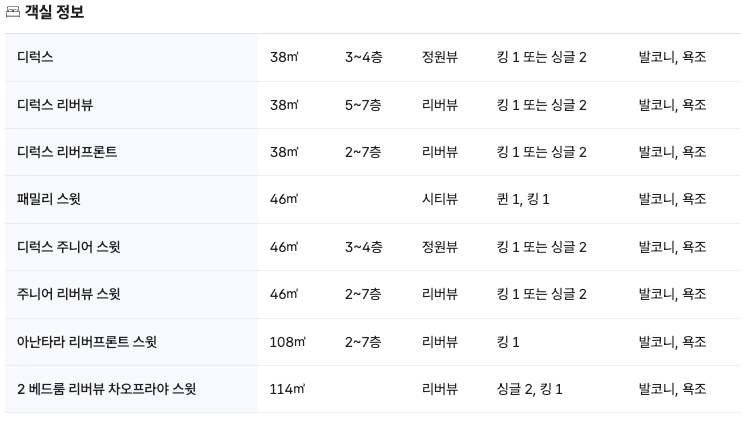The height and width of the screenshot is (422, 742).
Task: Click the 5~7층 floor cell
Action: click(x=363, y=105)
